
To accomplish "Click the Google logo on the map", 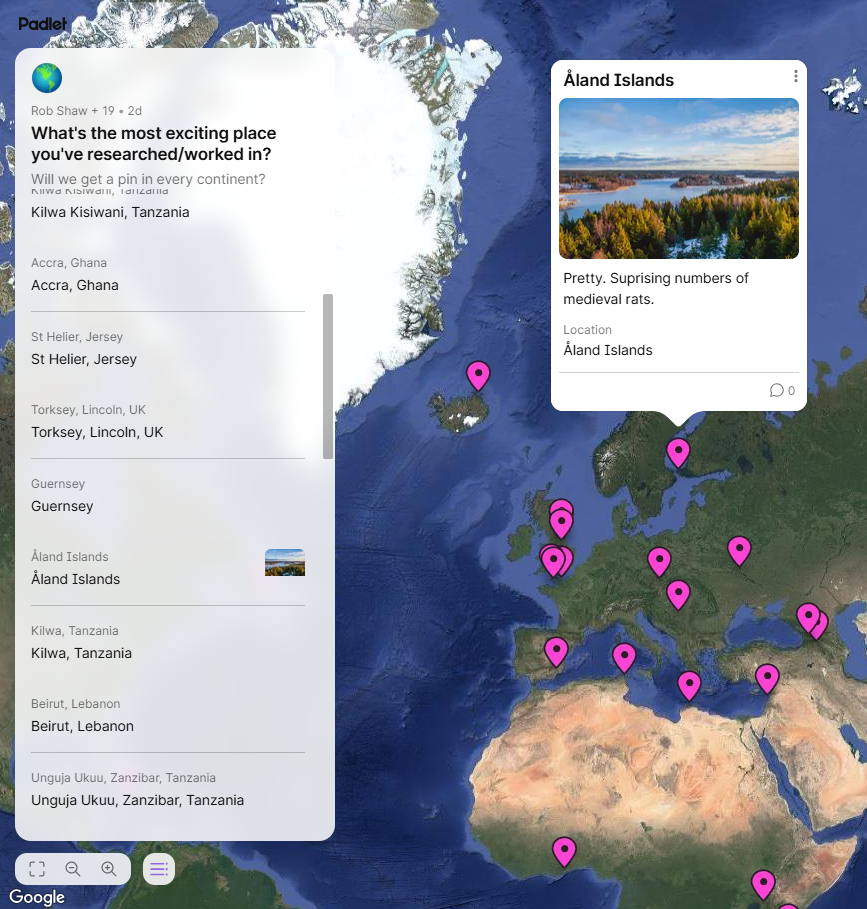I will pos(37,897).
